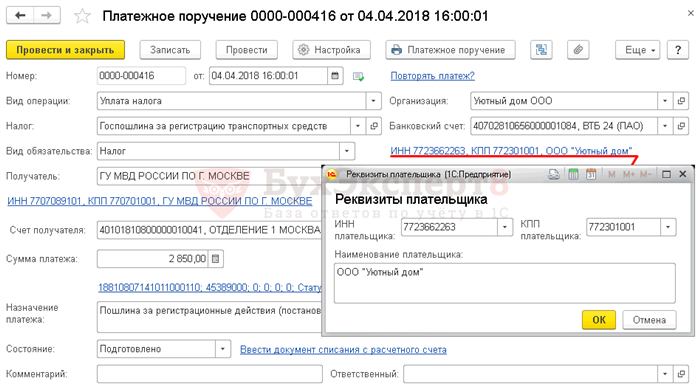
Task: Click M memory button in popup title bar
Action: point(611,174)
